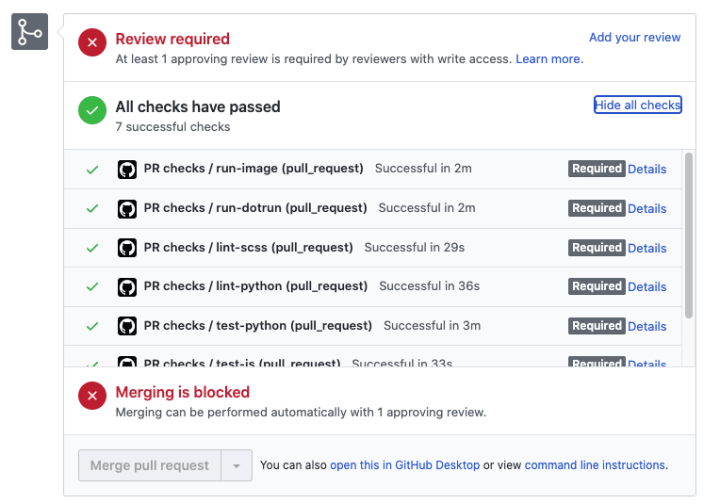Click the git merge branch icon
720x504 pixels.
coord(30,33)
